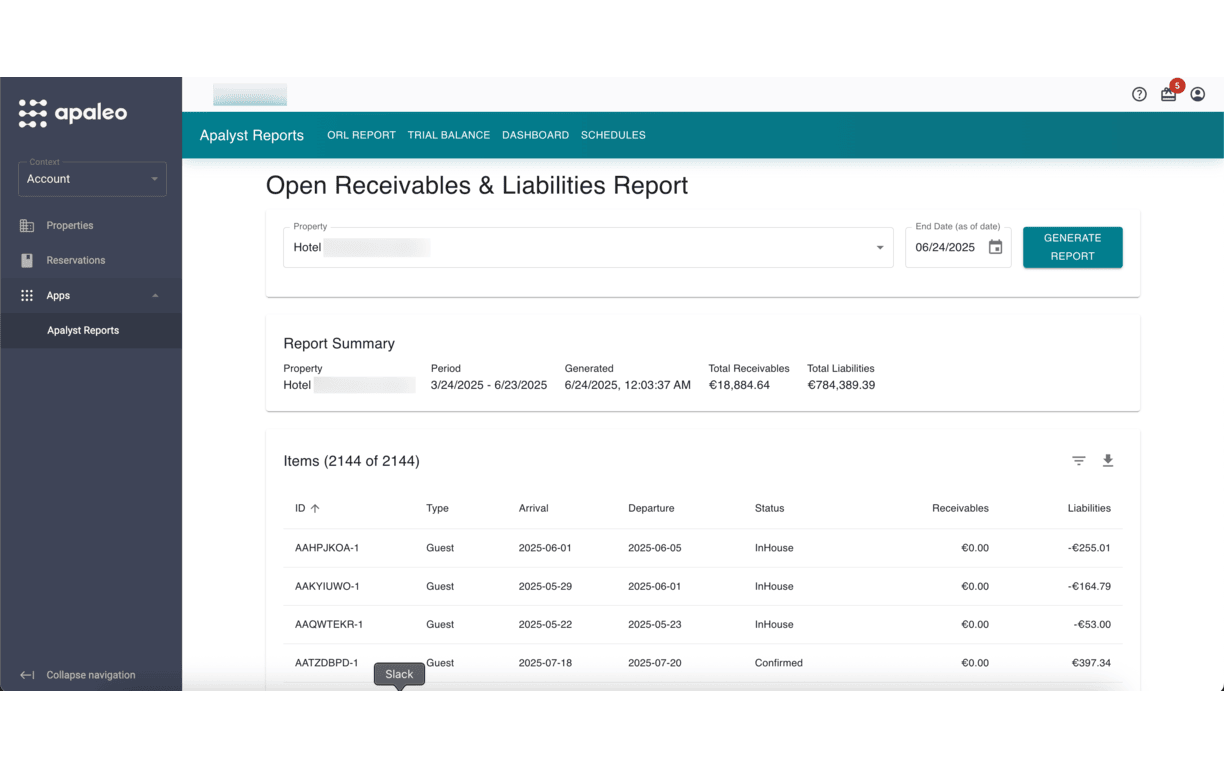Sort by the Status column header
This screenshot has height=768, width=1224.
pos(769,508)
